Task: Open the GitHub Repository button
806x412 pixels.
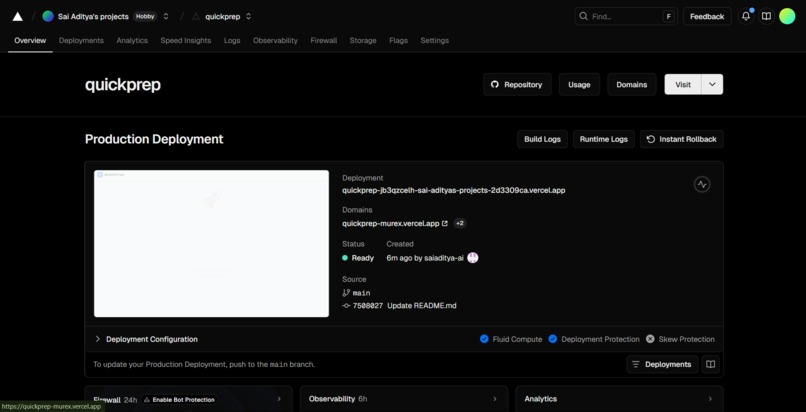Action: click(517, 85)
